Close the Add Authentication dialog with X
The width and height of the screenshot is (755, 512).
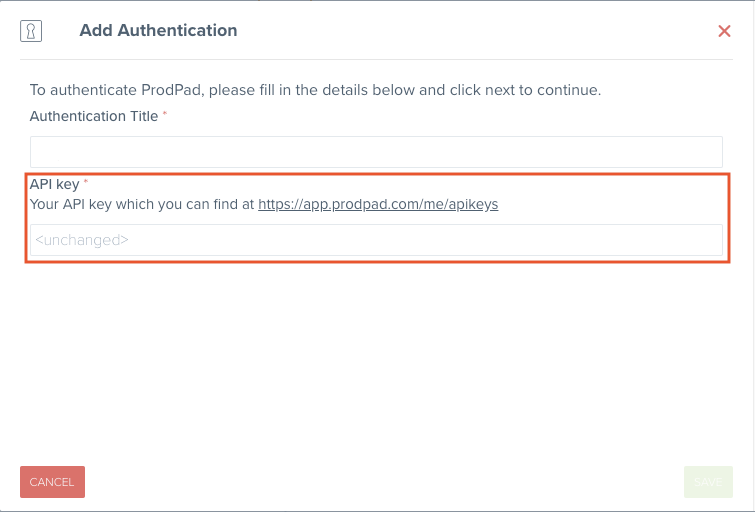pos(725,31)
